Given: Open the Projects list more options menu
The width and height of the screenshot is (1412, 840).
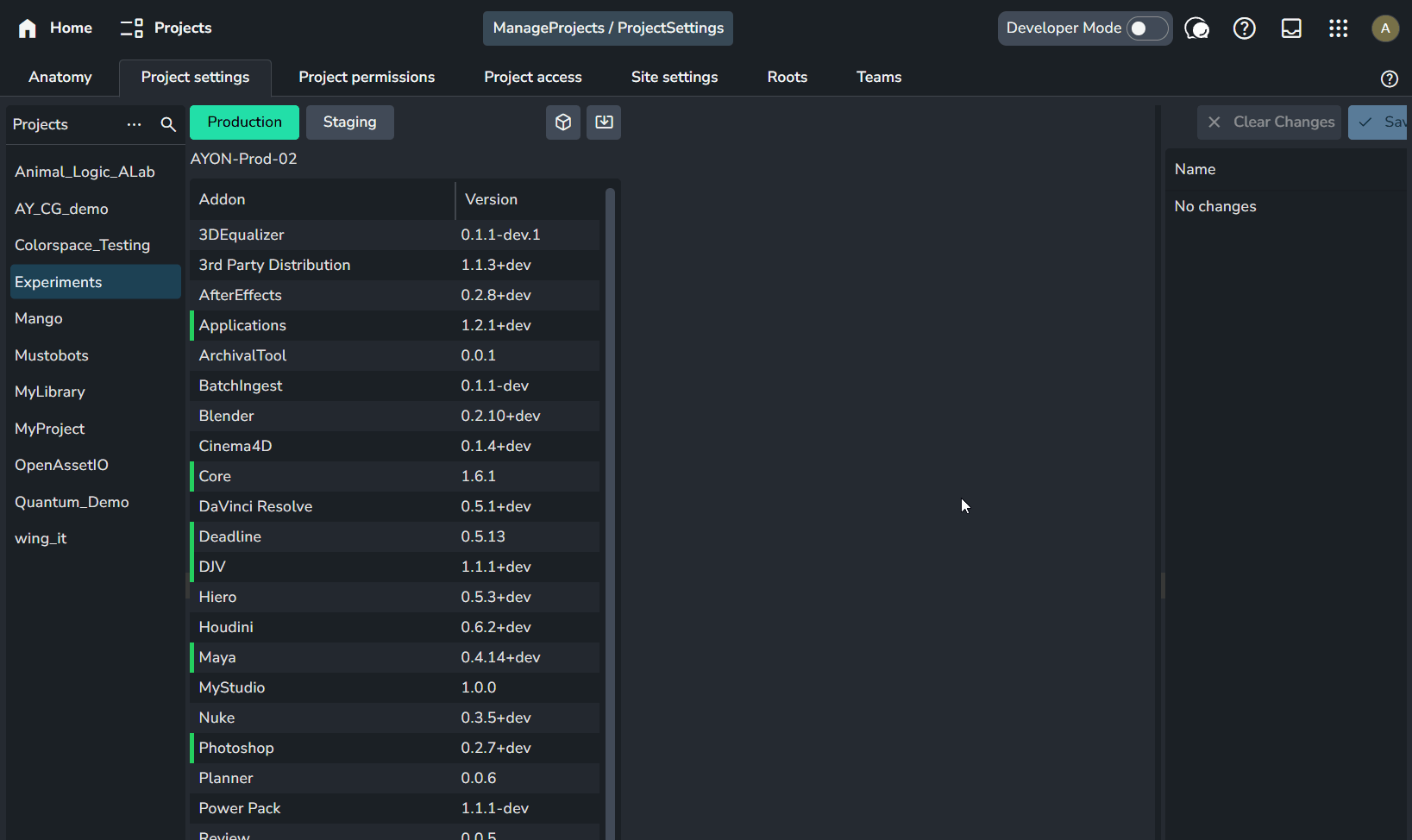Looking at the screenshot, I should (x=134, y=124).
